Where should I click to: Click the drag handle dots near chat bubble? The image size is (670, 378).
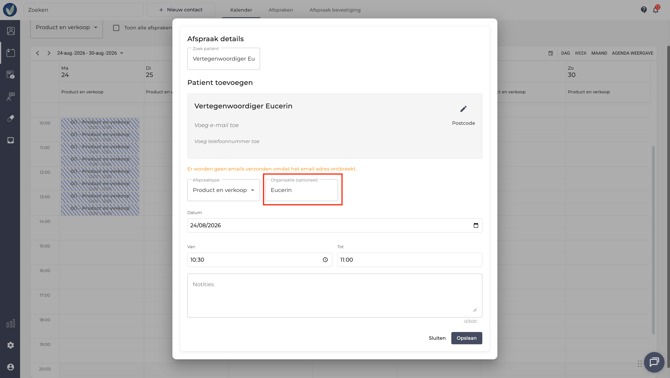[640, 363]
